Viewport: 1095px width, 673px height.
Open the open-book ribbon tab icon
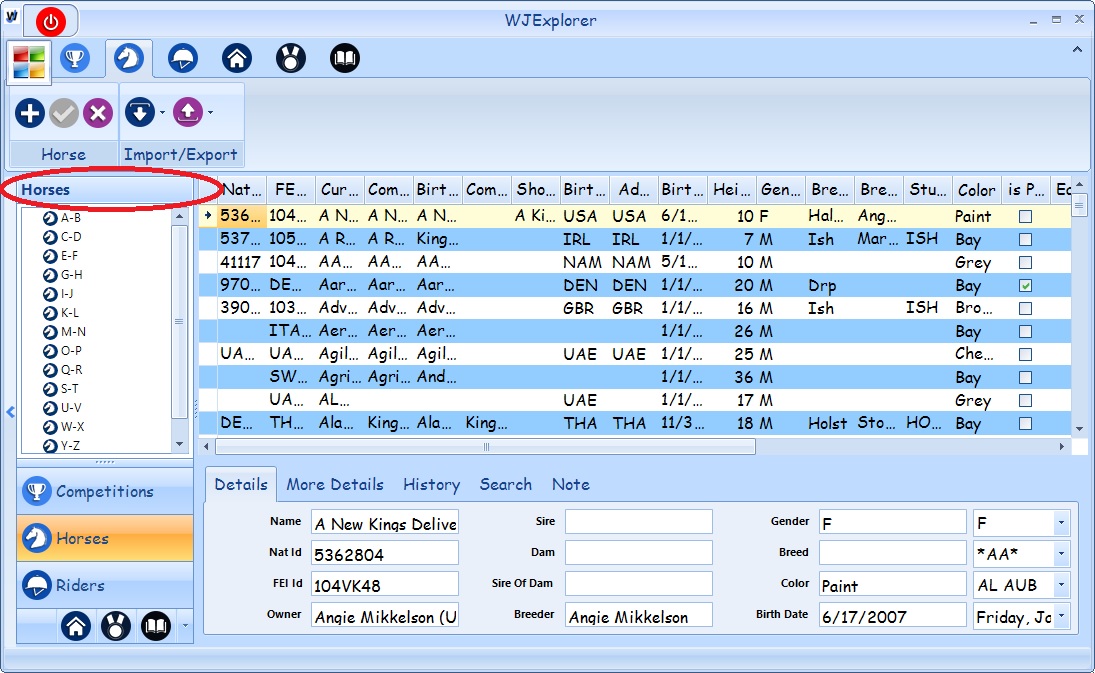(x=344, y=59)
